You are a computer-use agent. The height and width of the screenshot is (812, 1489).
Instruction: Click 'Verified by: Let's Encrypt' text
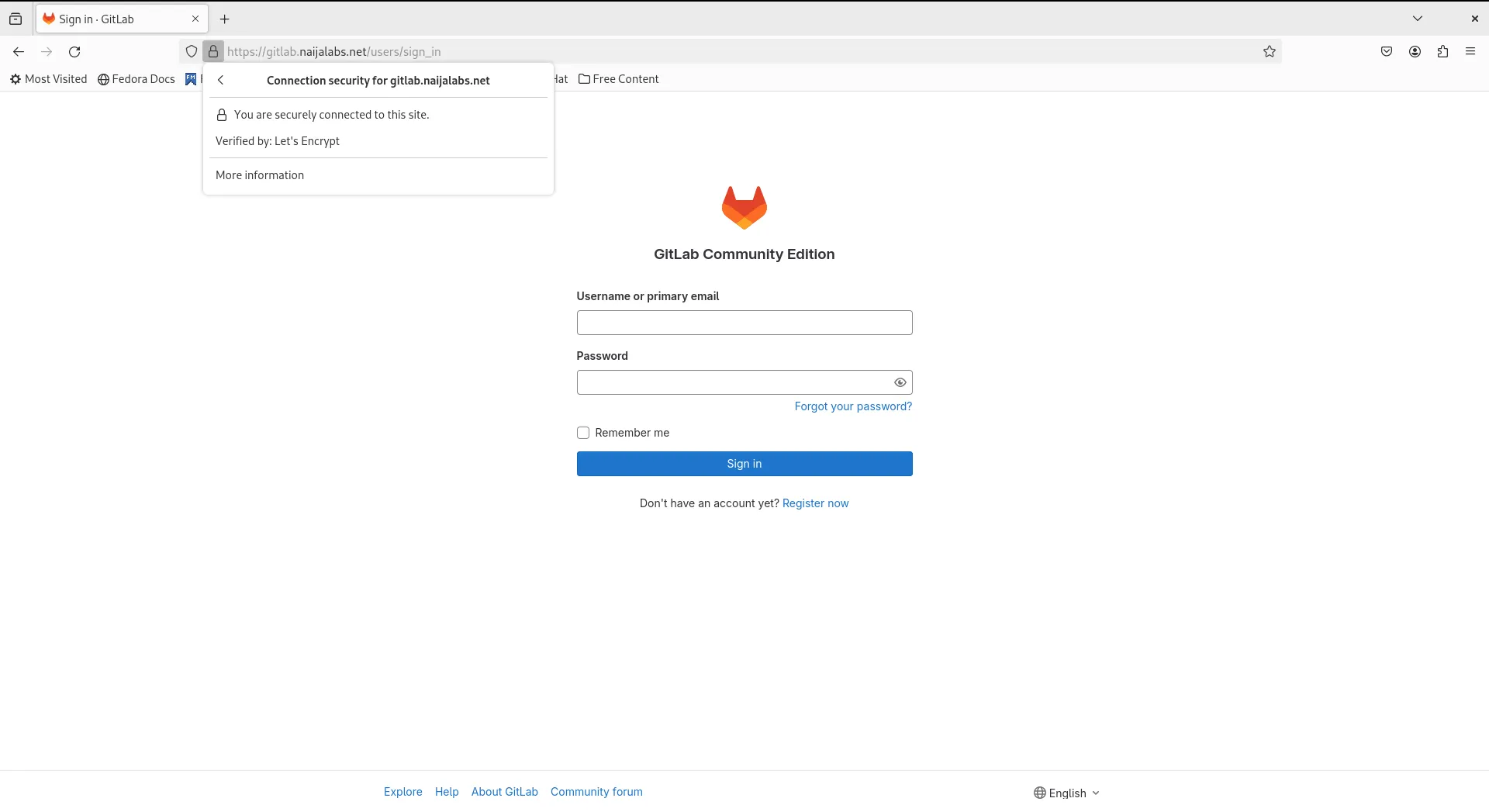pyautogui.click(x=278, y=141)
